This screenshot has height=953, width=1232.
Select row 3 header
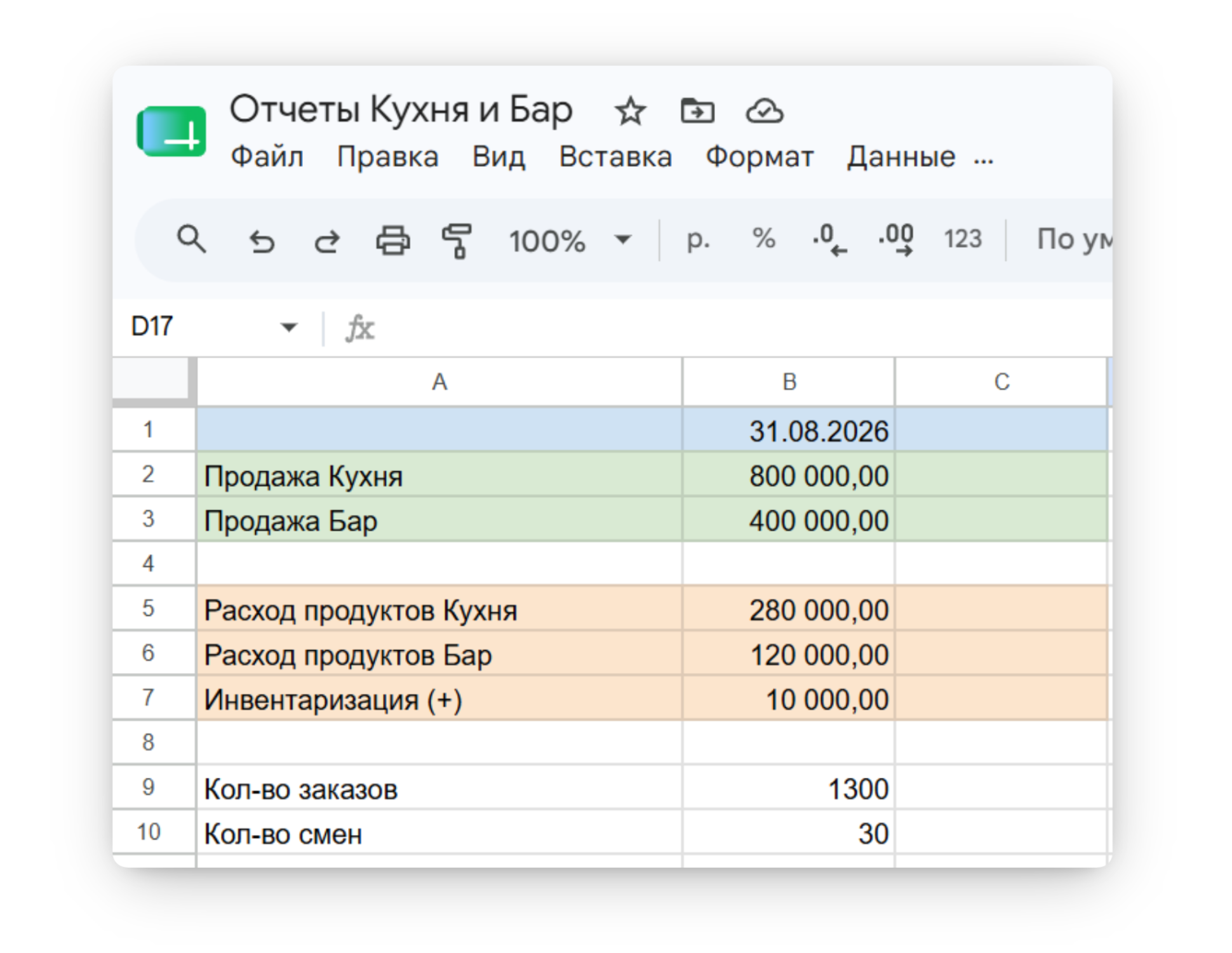point(154,519)
